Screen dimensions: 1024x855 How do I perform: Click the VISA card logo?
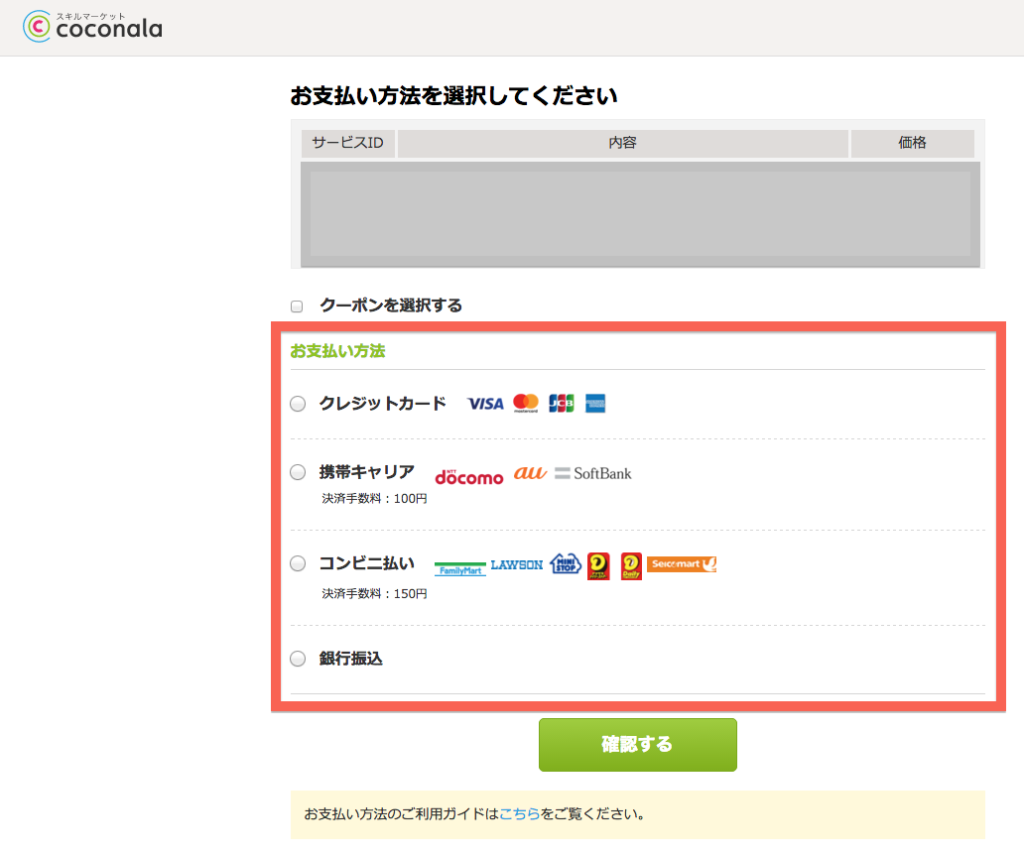tap(485, 404)
